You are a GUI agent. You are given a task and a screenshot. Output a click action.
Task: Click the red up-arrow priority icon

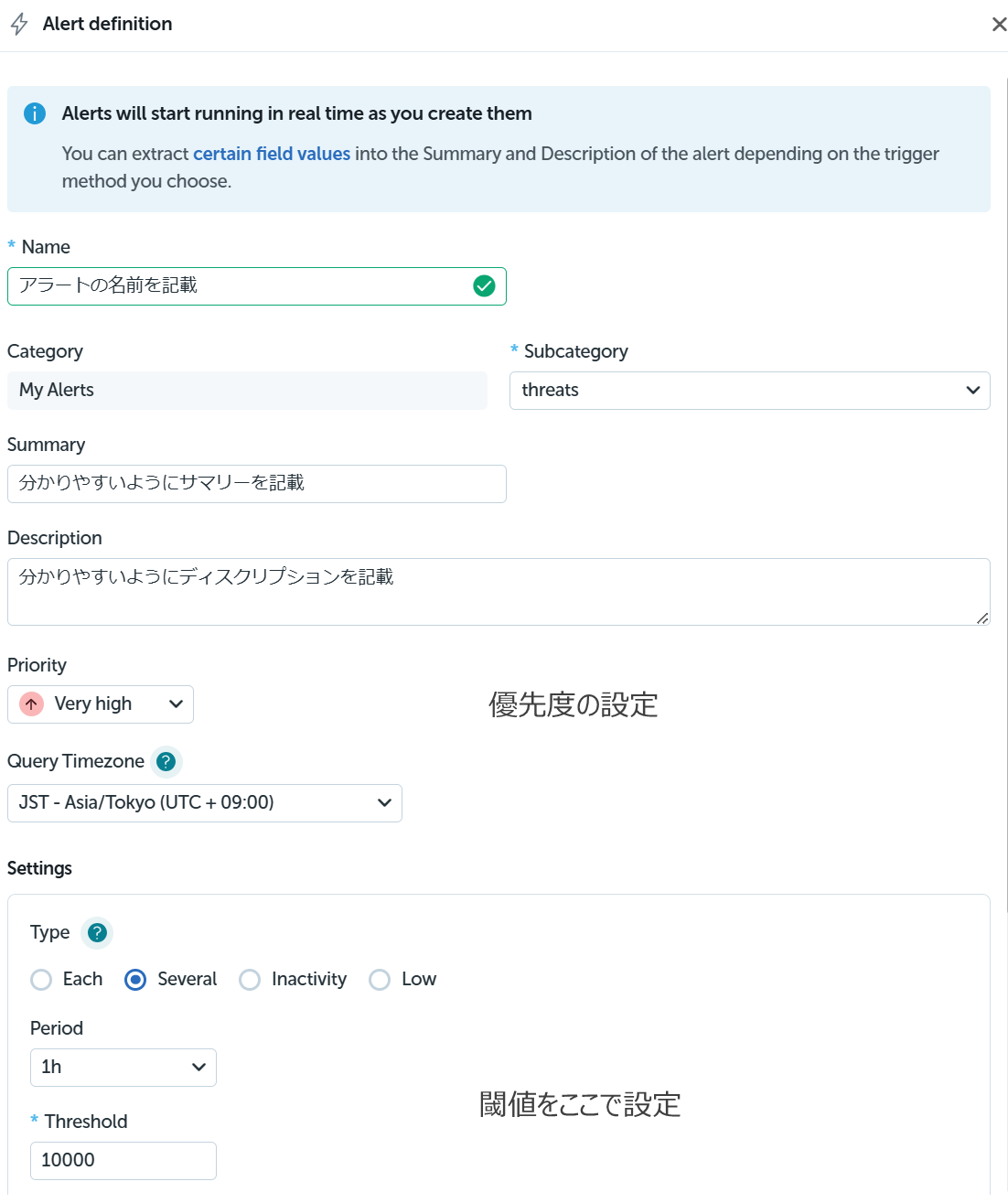32,704
